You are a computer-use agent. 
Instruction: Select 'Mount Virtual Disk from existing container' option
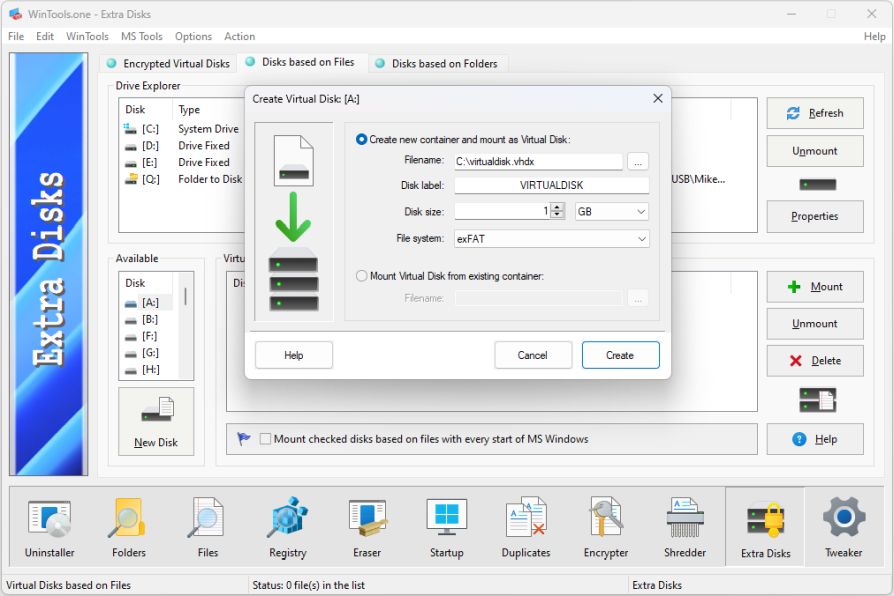click(x=361, y=276)
